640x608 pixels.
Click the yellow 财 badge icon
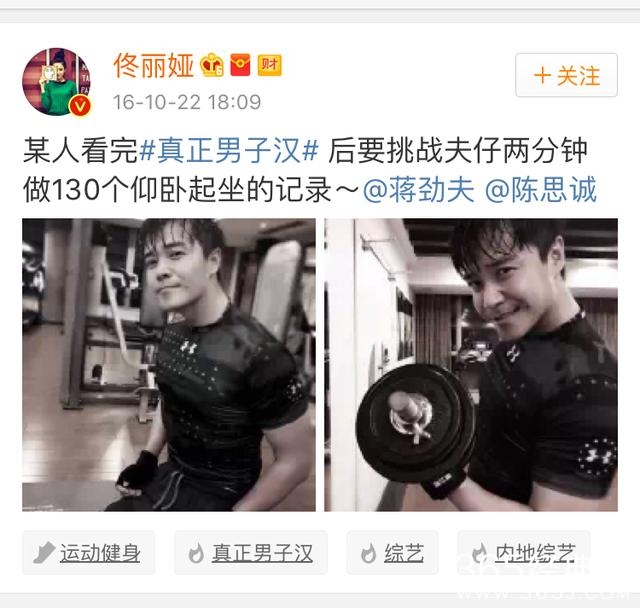point(269,65)
